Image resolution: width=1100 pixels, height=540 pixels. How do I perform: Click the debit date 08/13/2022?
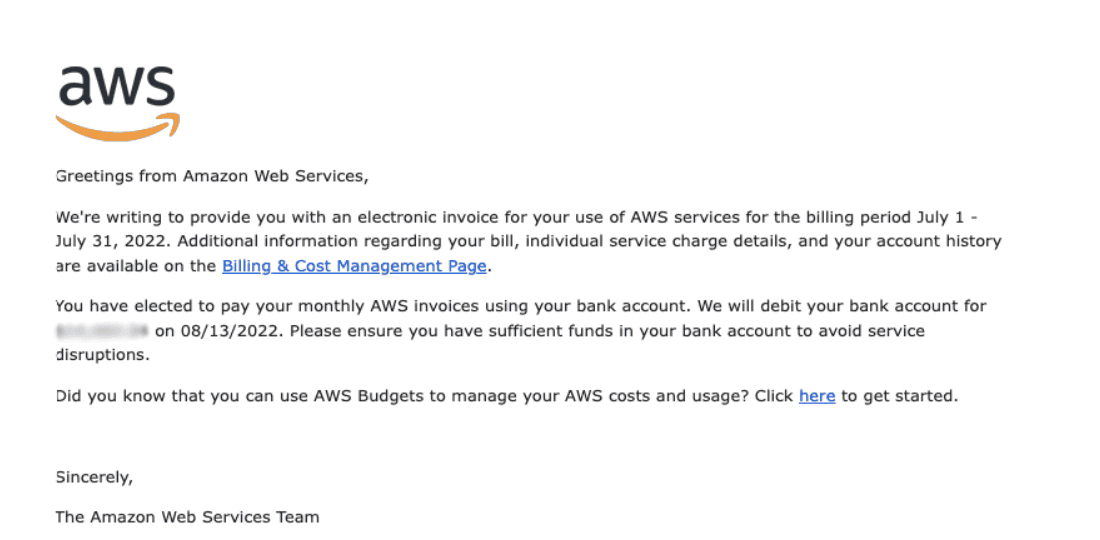[228, 331]
